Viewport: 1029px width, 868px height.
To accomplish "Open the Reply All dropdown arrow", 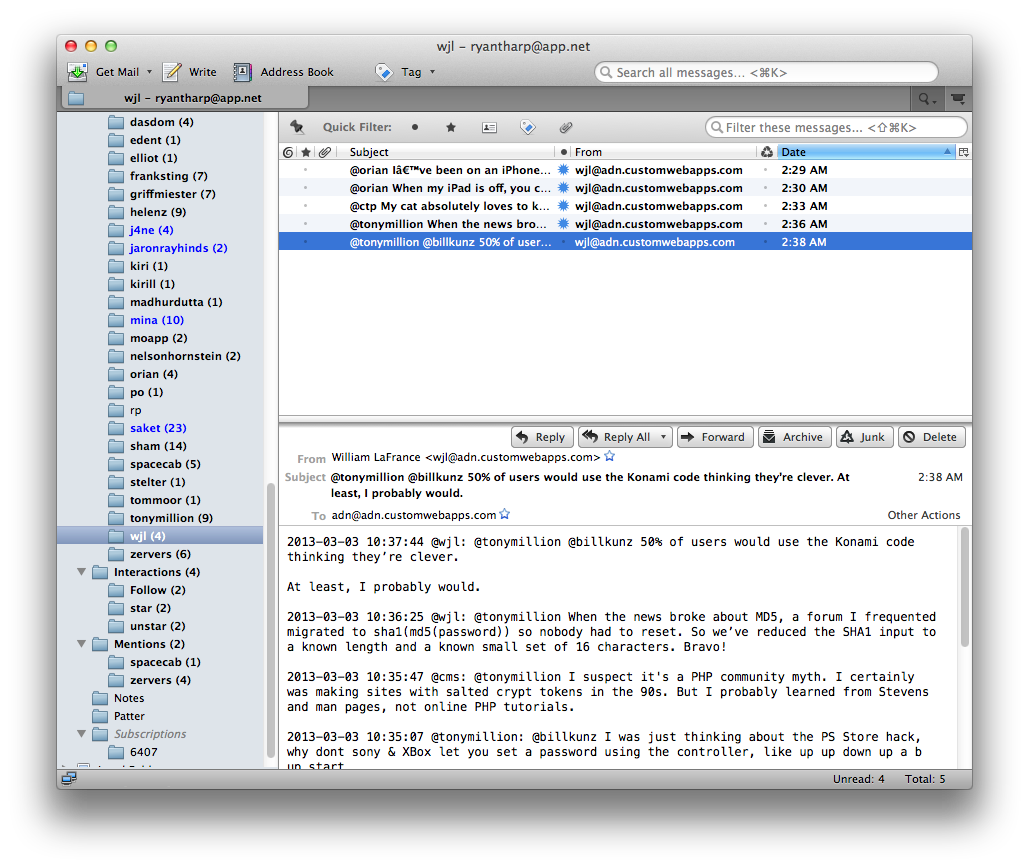I will pyautogui.click(x=663, y=437).
